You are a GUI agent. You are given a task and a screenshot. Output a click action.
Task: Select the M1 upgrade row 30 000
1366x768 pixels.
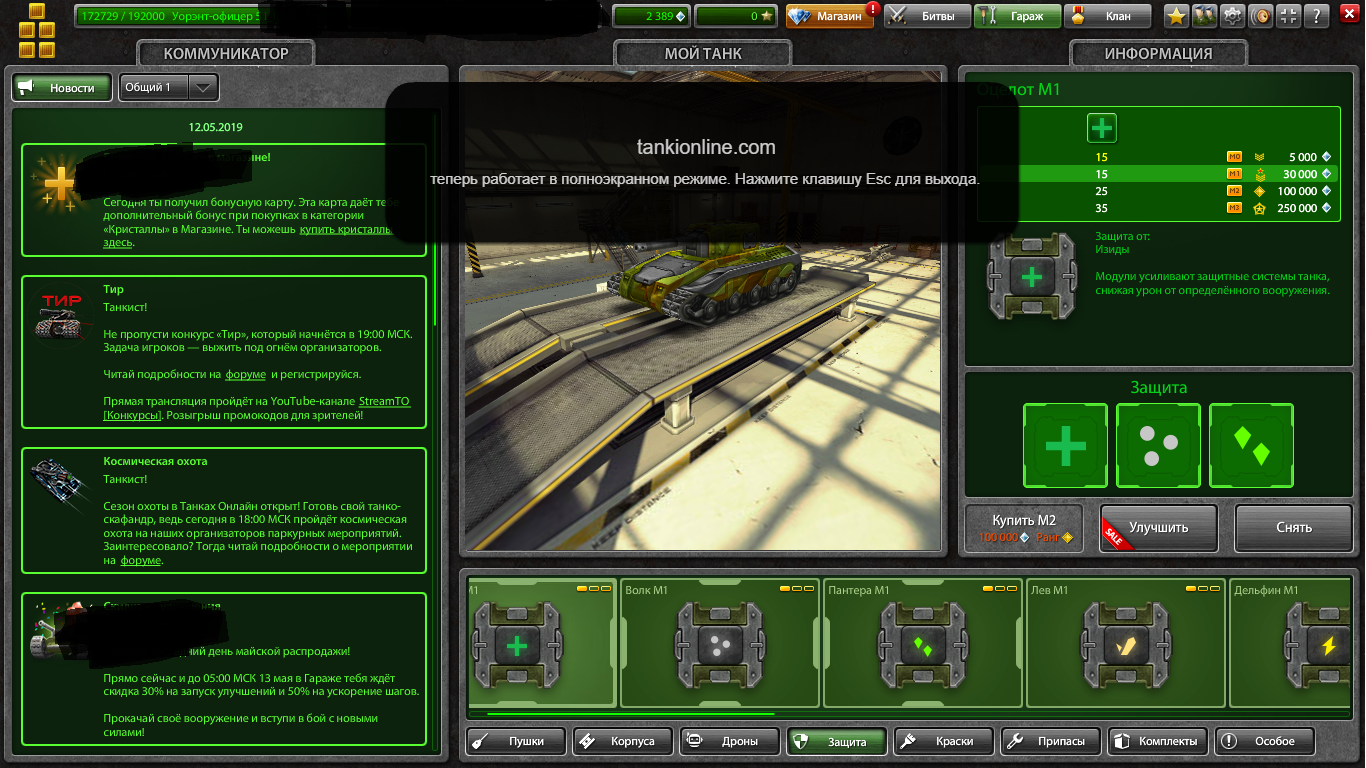click(x=1158, y=174)
